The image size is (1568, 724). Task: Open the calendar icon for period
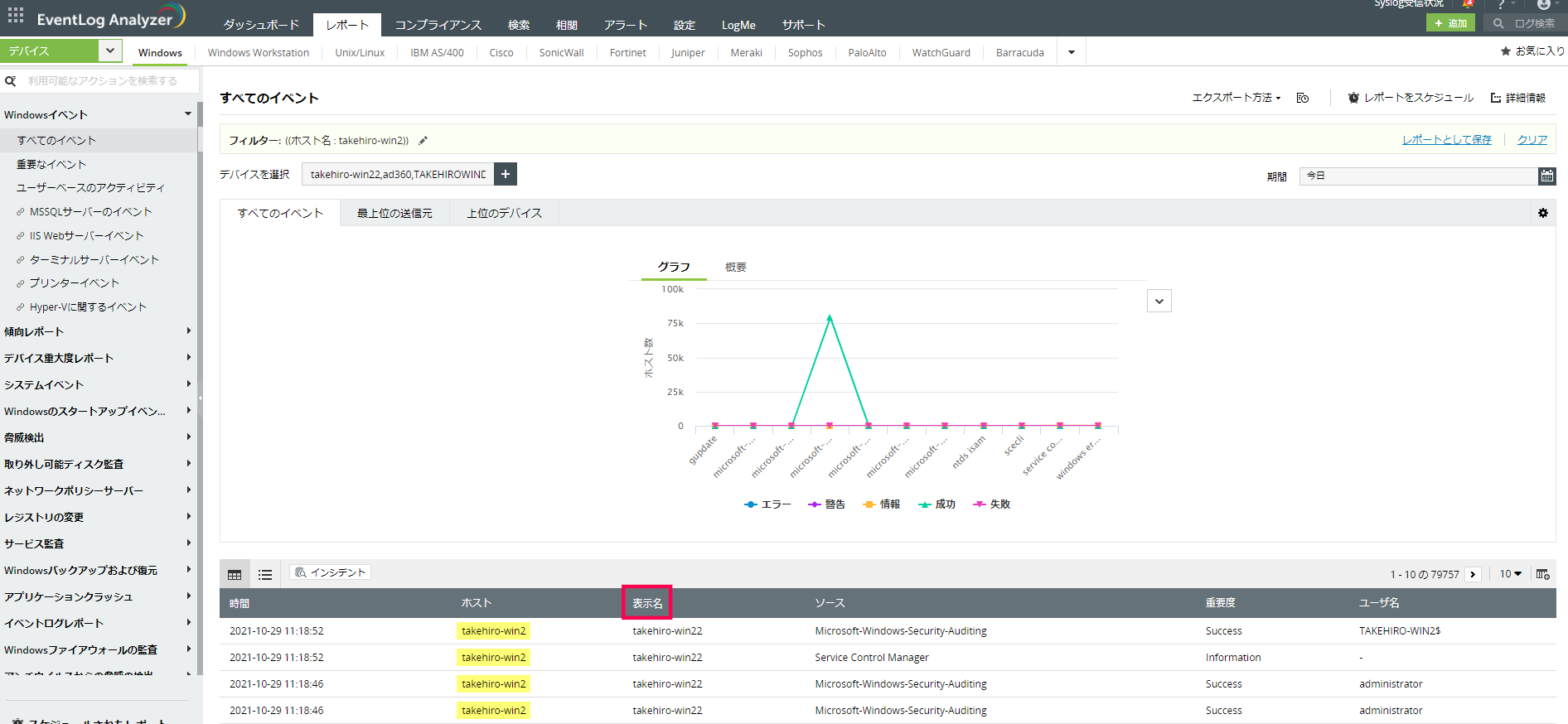coord(1546,176)
